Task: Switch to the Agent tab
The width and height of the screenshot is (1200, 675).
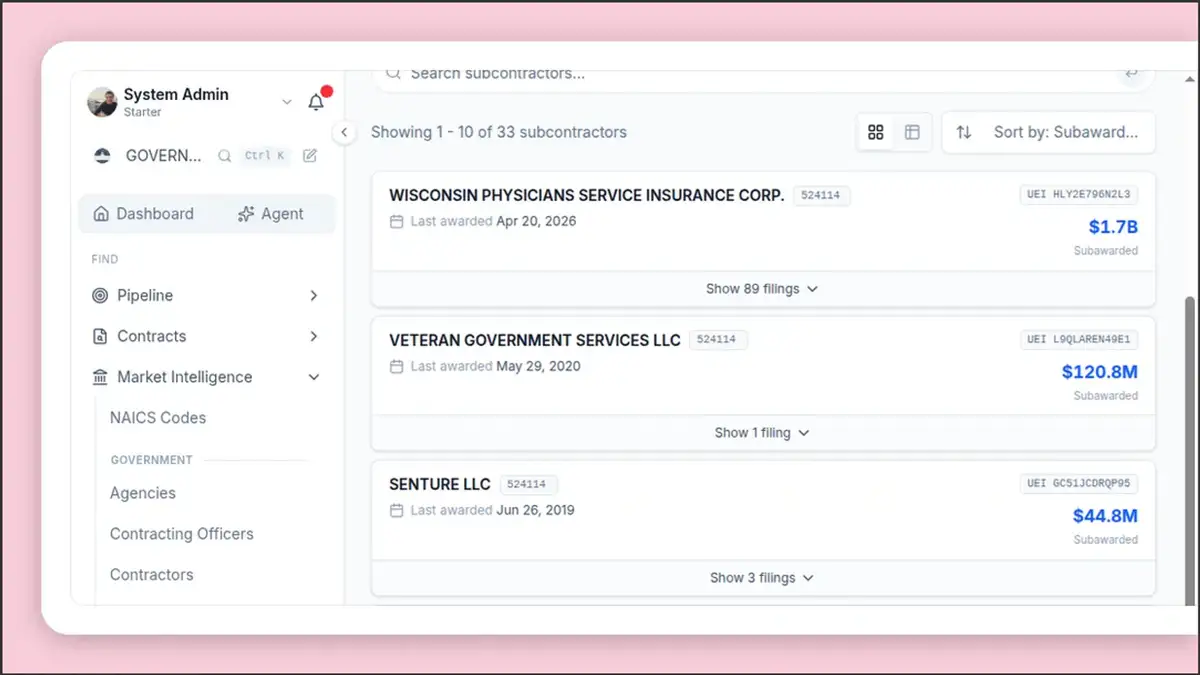Action: [x=270, y=214]
